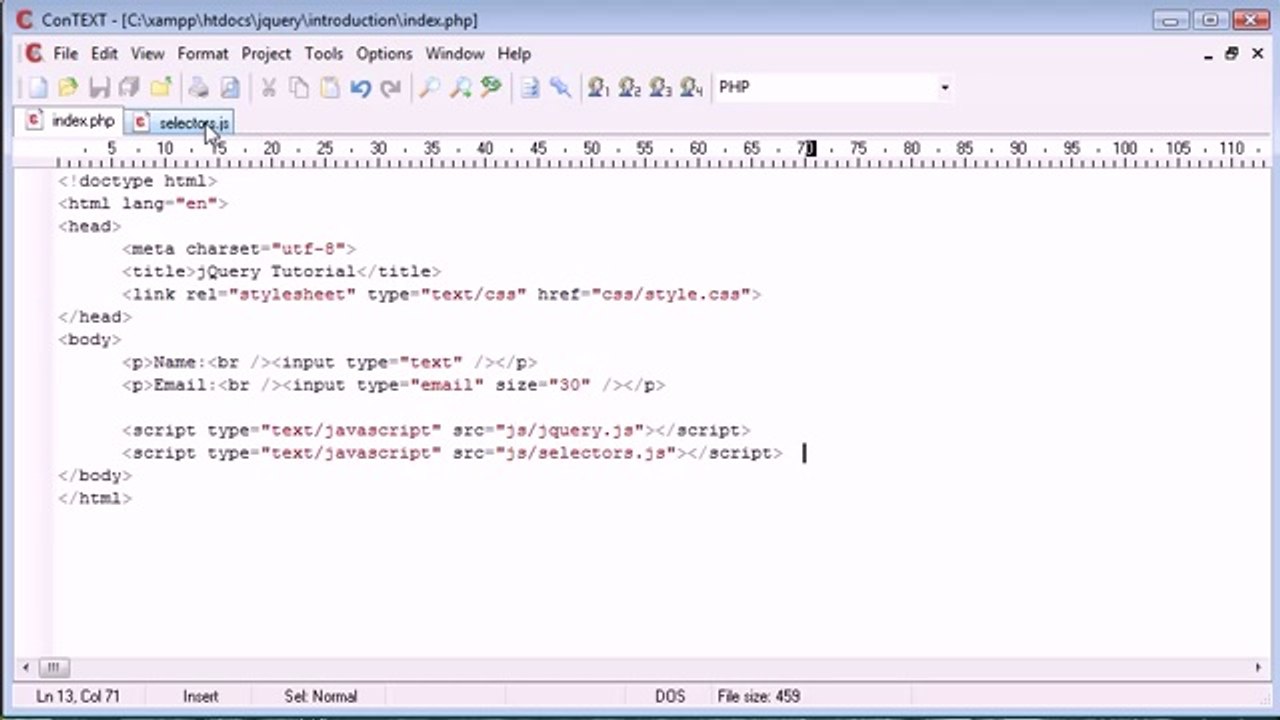Toggle word wrap toolbar icon

click(530, 88)
